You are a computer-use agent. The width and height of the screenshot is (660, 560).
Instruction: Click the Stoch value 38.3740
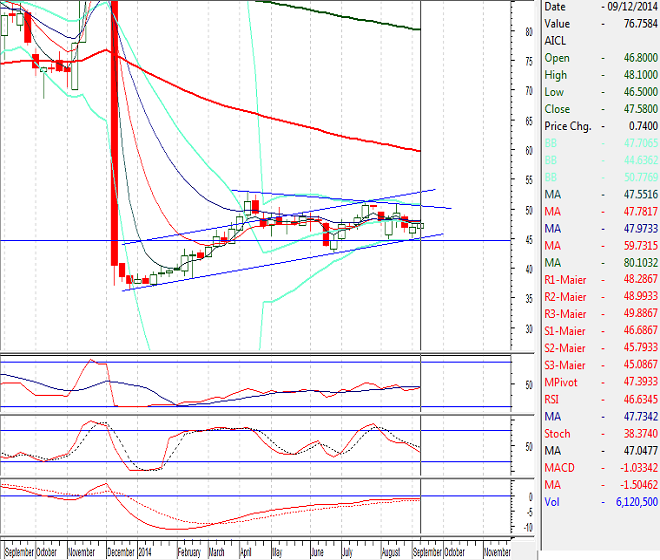click(x=632, y=434)
